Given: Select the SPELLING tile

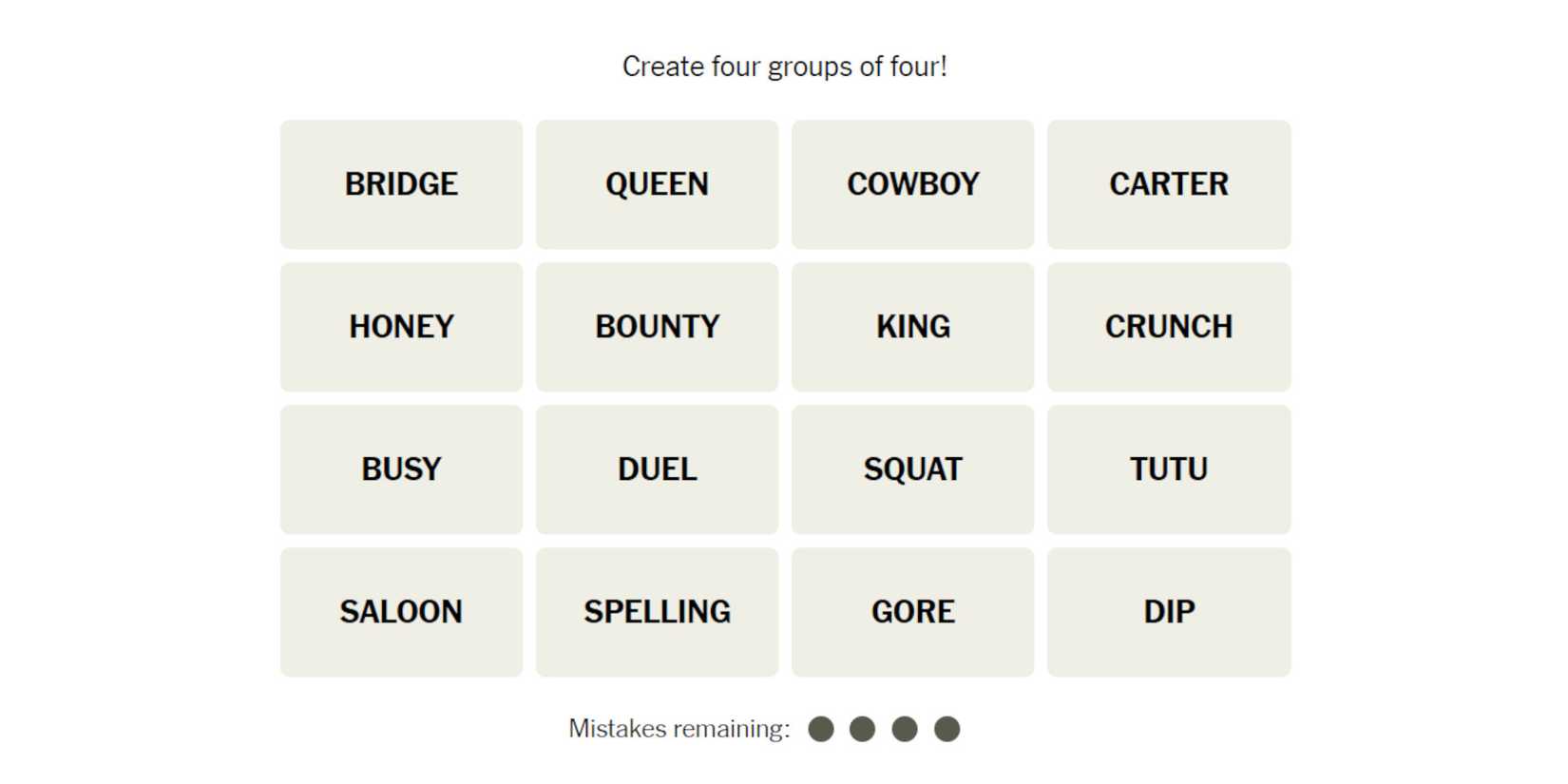Looking at the screenshot, I should click(x=657, y=612).
